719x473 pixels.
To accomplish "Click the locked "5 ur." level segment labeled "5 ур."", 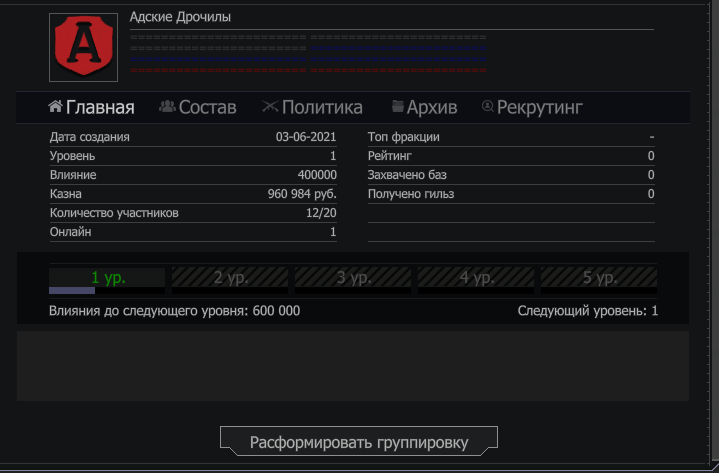I will pyautogui.click(x=599, y=277).
